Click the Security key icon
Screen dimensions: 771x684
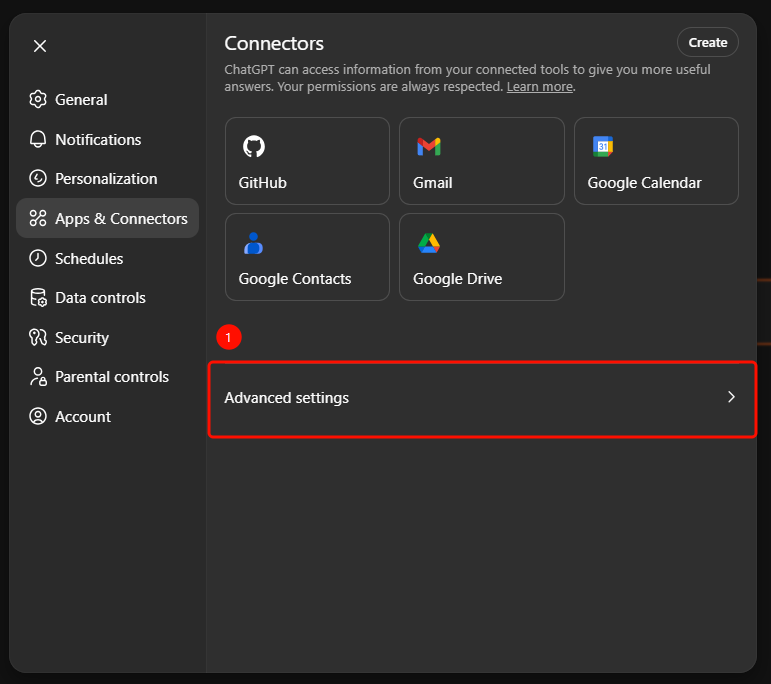pyautogui.click(x=38, y=337)
